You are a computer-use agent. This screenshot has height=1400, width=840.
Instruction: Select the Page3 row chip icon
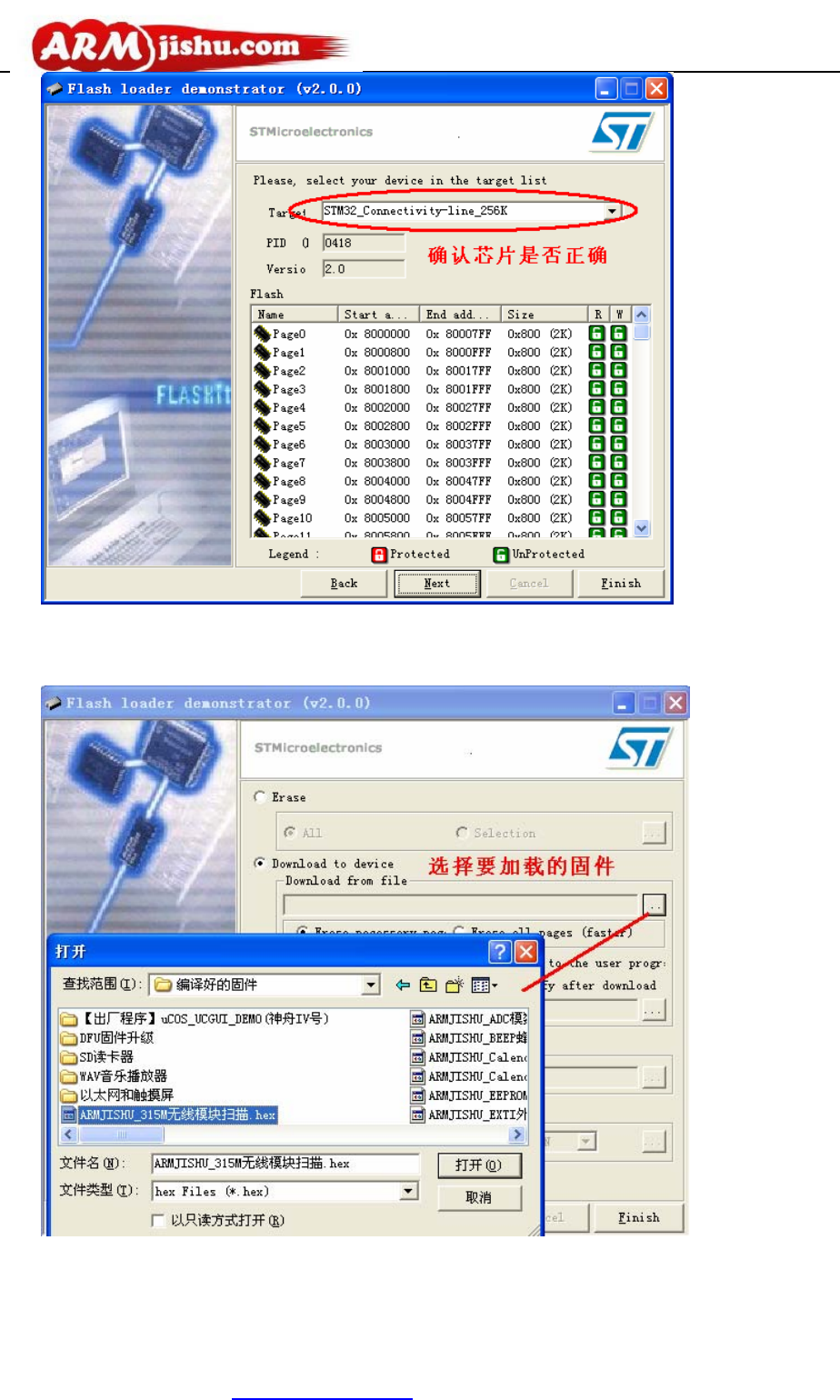tap(263, 389)
